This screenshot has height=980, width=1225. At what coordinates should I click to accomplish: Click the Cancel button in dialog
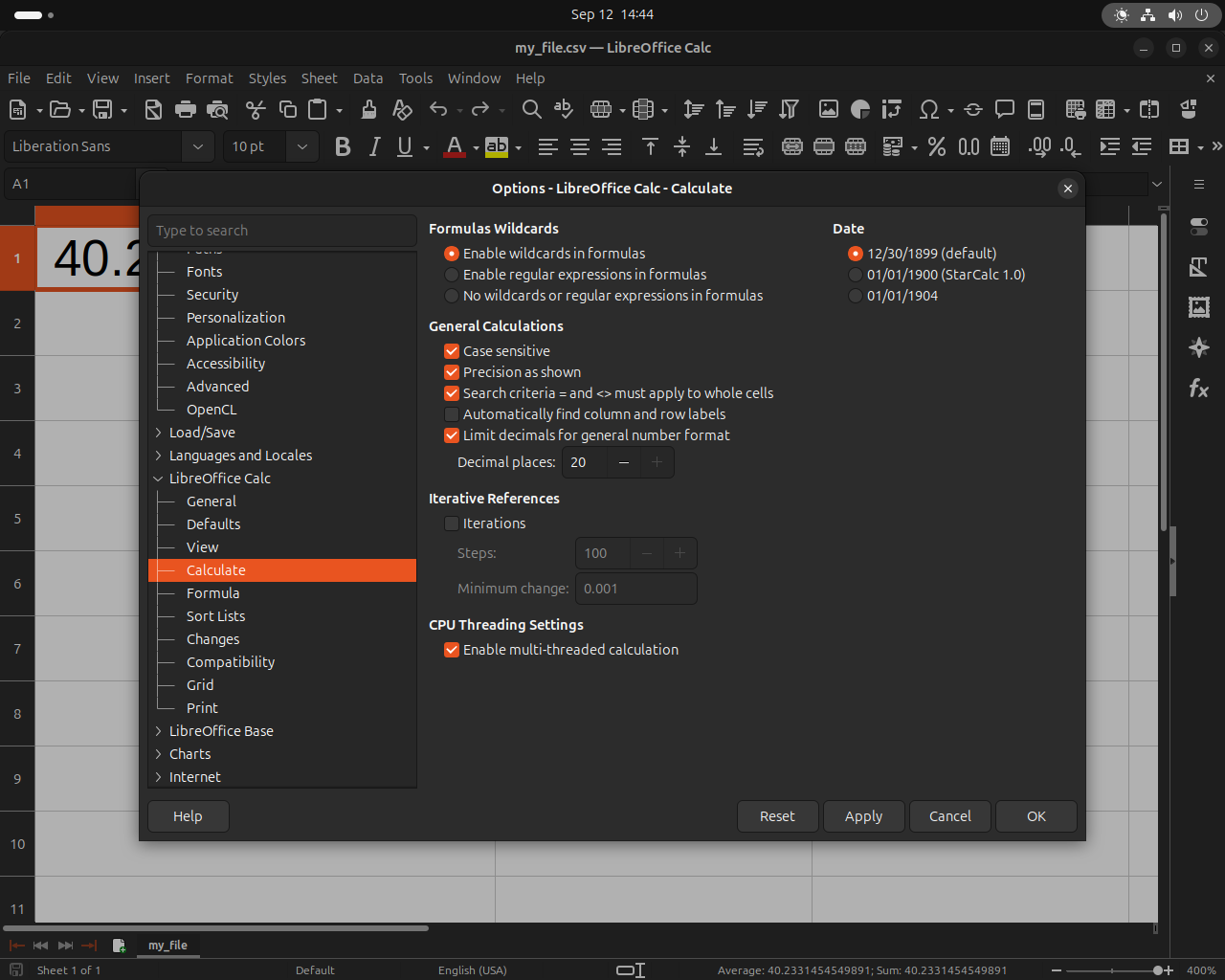pos(949,816)
